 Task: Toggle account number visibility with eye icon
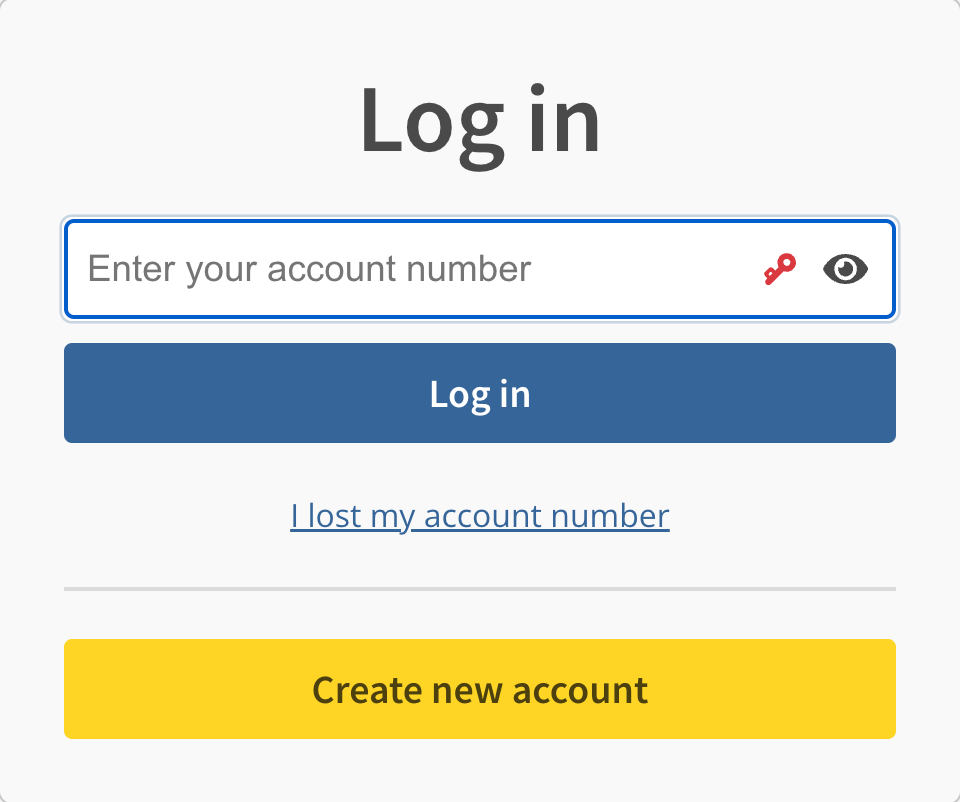(845, 269)
